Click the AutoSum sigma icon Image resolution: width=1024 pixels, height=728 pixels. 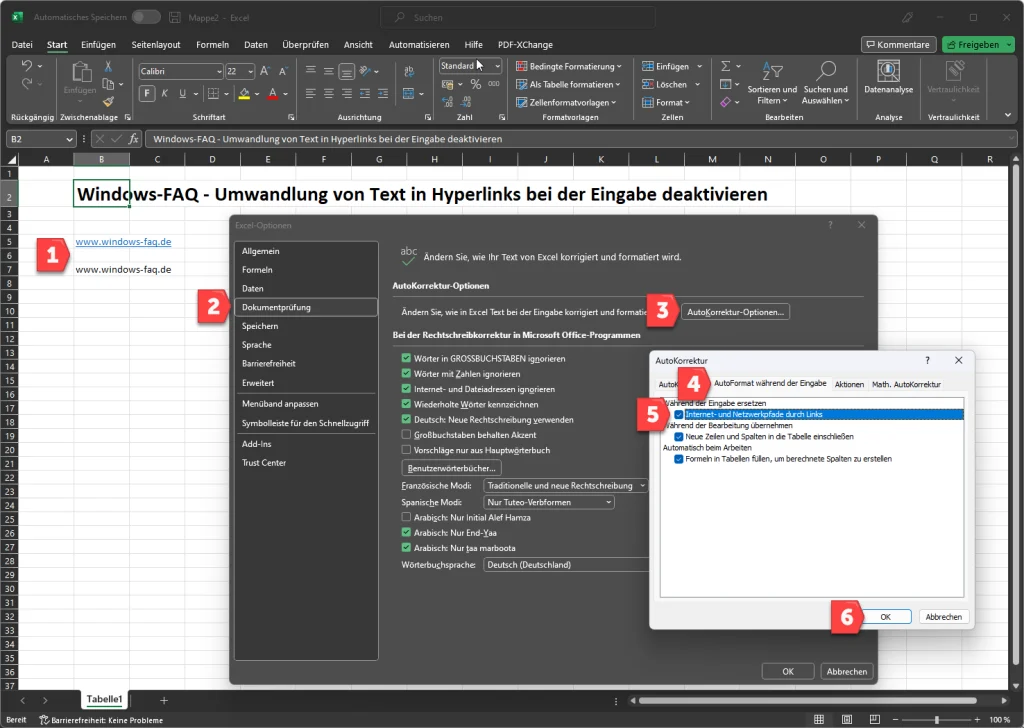[726, 66]
